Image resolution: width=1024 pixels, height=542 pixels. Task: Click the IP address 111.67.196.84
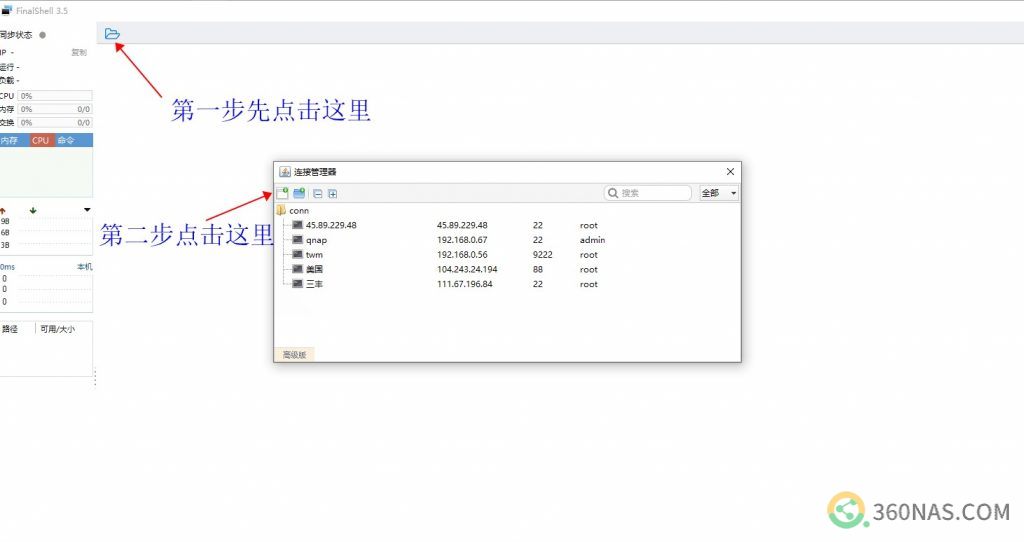pyautogui.click(x=465, y=284)
